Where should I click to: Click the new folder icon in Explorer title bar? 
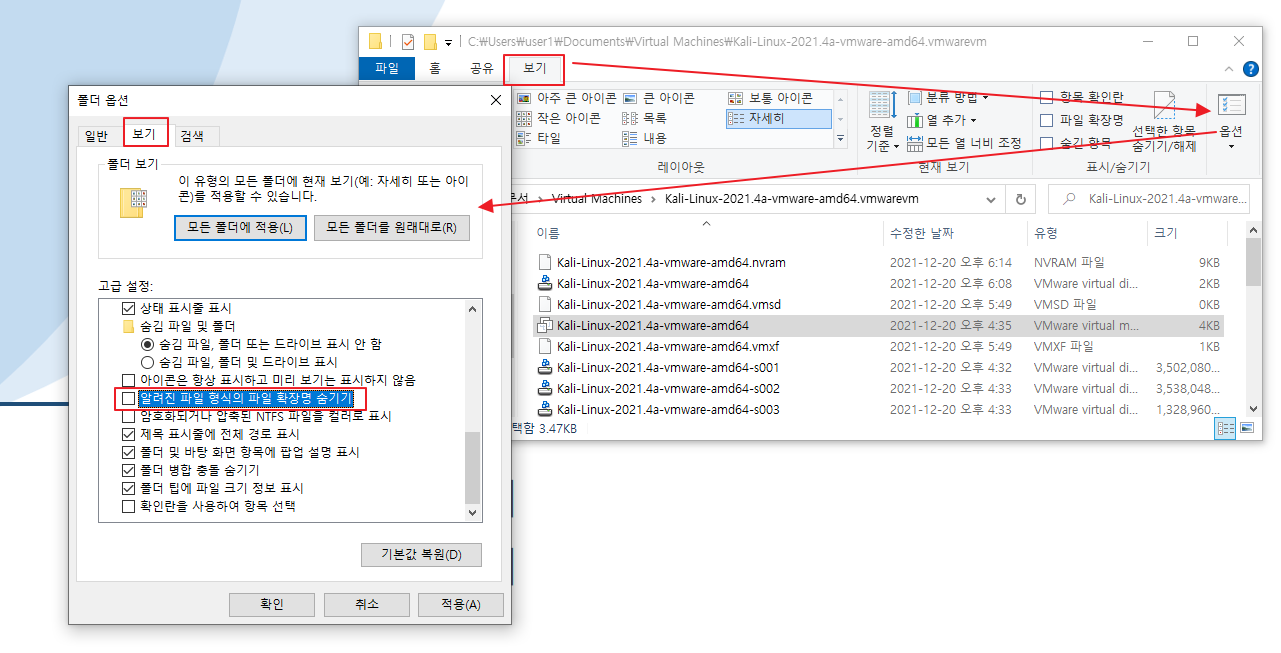pos(430,42)
